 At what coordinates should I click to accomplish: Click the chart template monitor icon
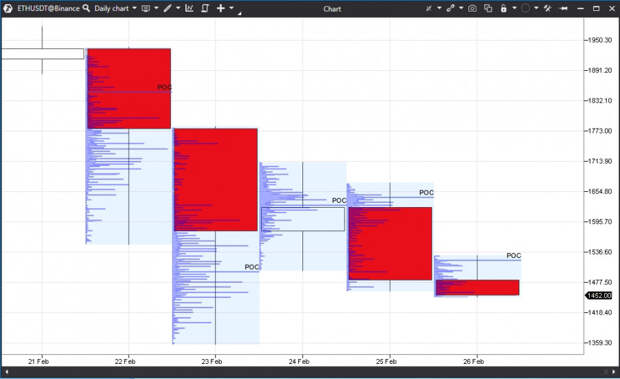[146, 8]
